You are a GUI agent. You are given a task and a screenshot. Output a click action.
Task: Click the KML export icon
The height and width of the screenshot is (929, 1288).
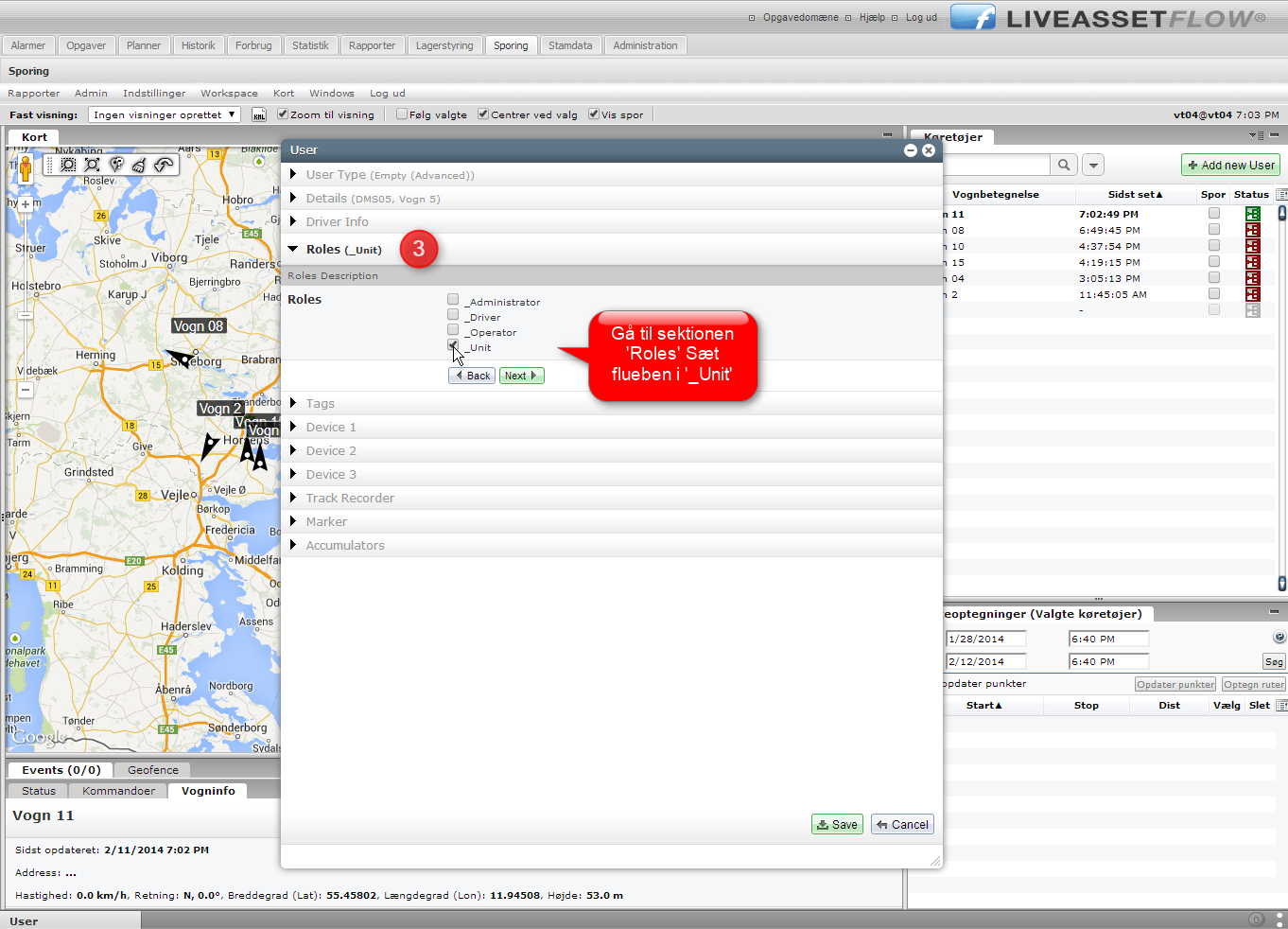click(x=259, y=114)
